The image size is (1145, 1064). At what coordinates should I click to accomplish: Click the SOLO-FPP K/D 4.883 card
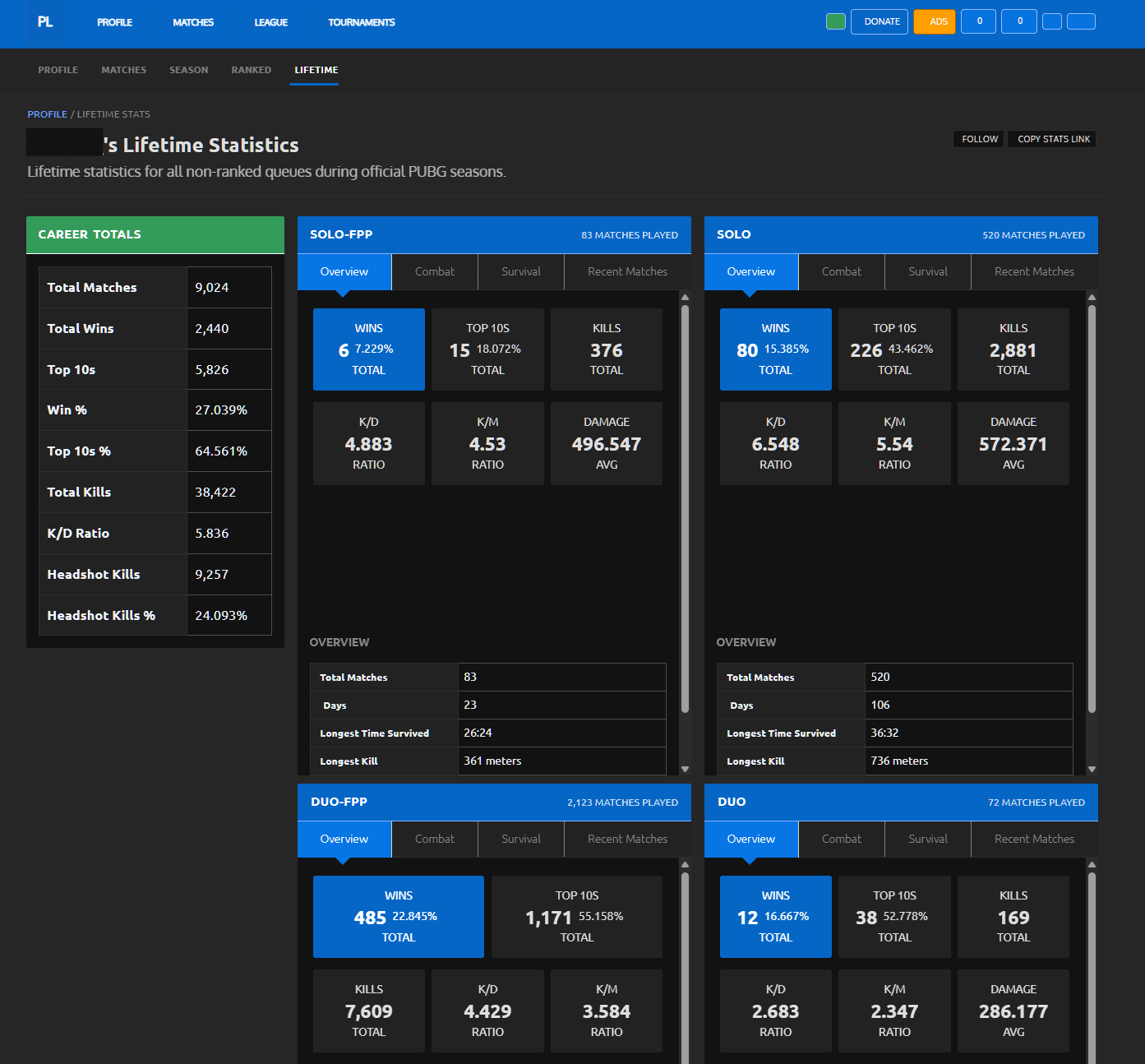point(369,443)
